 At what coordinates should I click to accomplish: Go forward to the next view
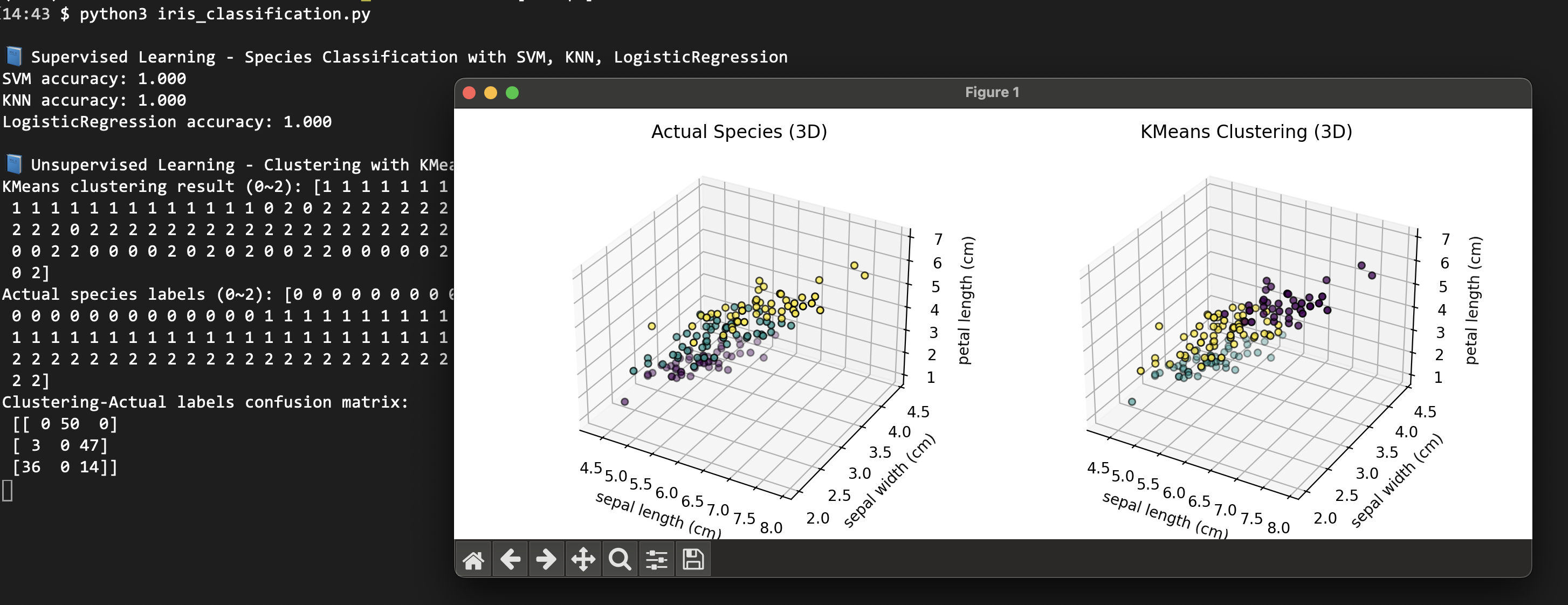pos(546,559)
